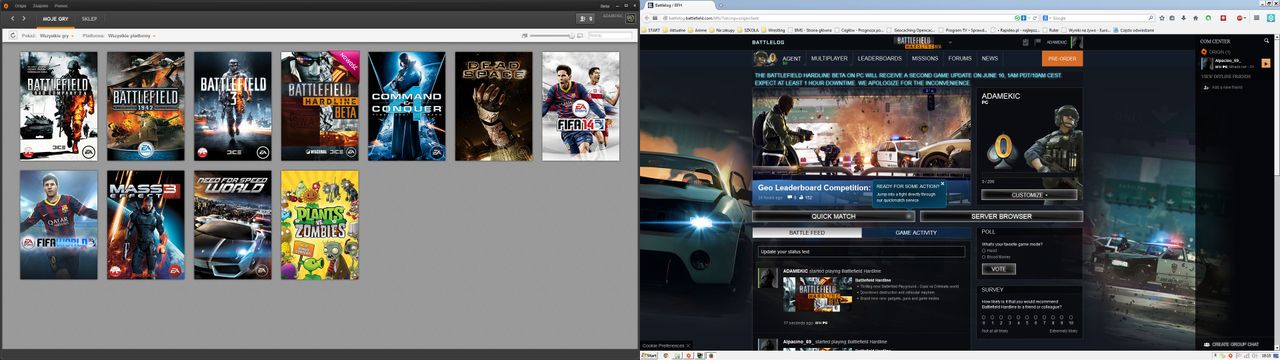
Task: Select the FIFA World game cover
Action: click(x=59, y=225)
